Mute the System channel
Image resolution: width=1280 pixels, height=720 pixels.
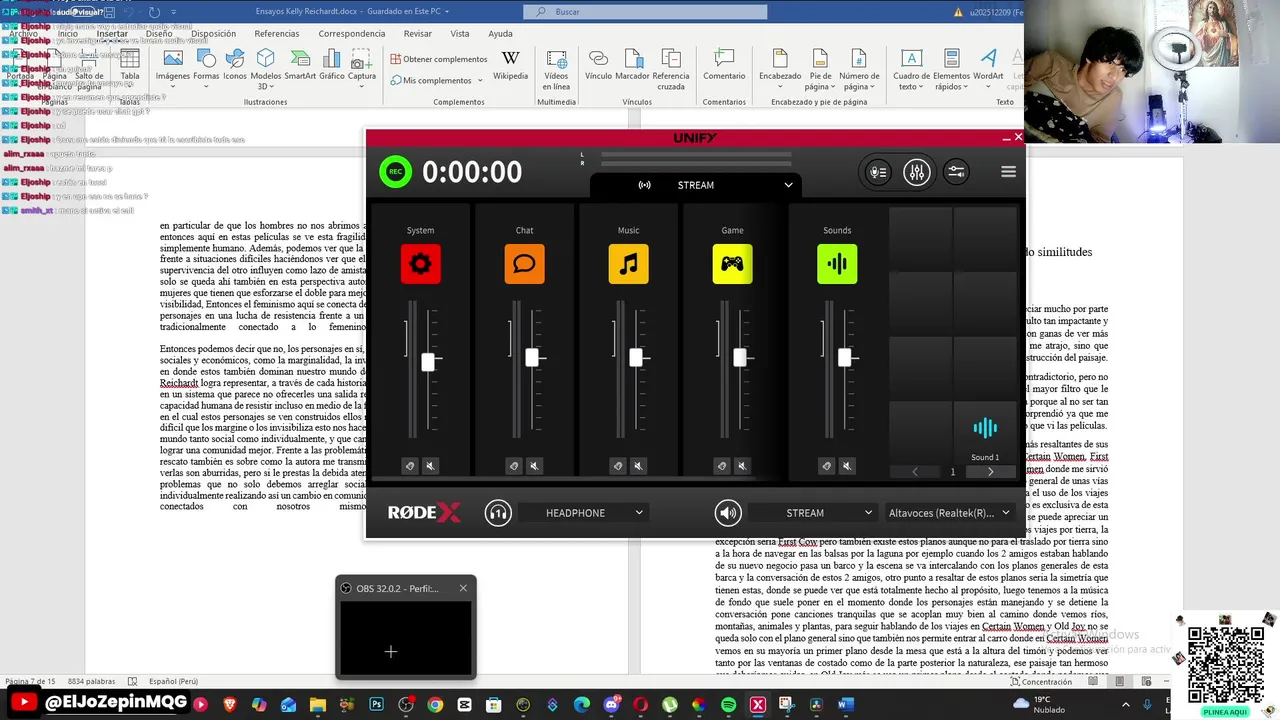(430, 466)
